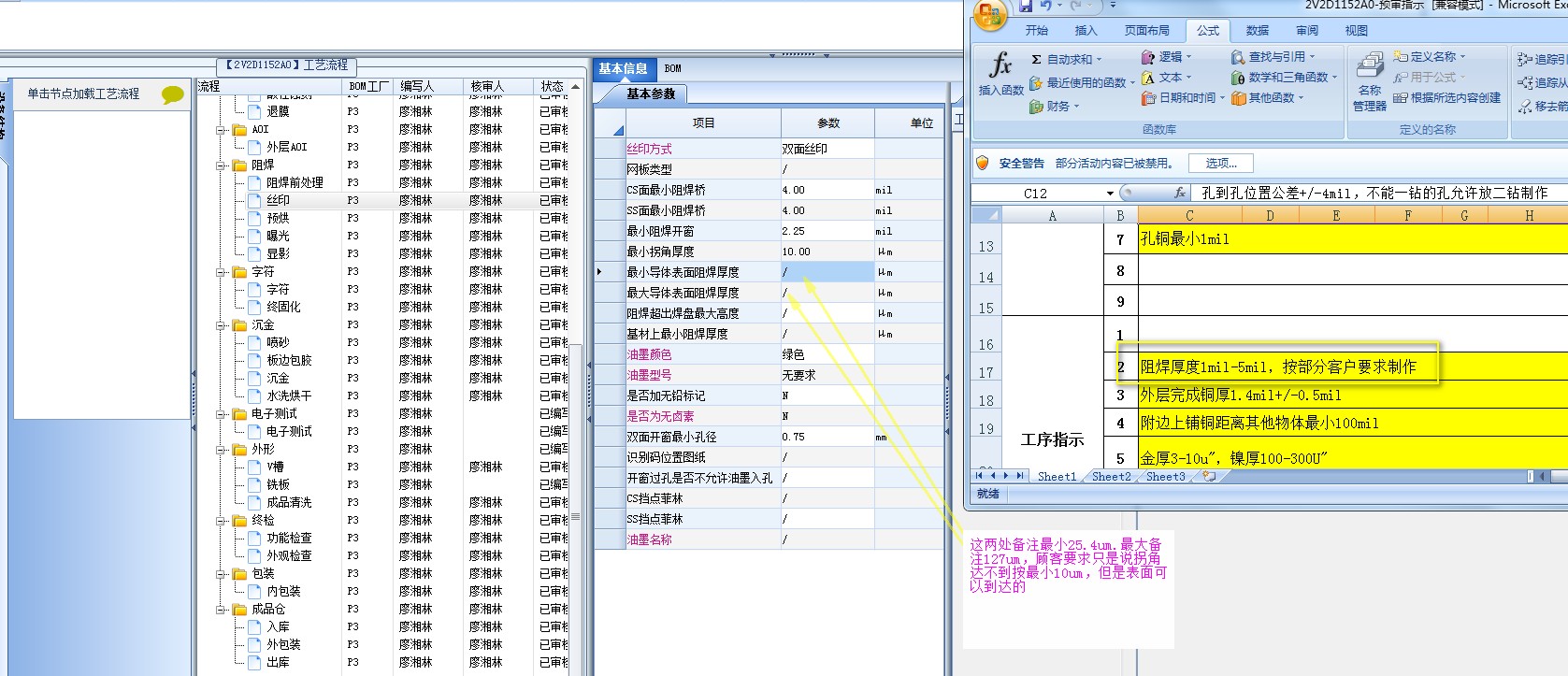Select the 终固化 process step
This screenshot has width=1568, height=676.
tap(283, 308)
